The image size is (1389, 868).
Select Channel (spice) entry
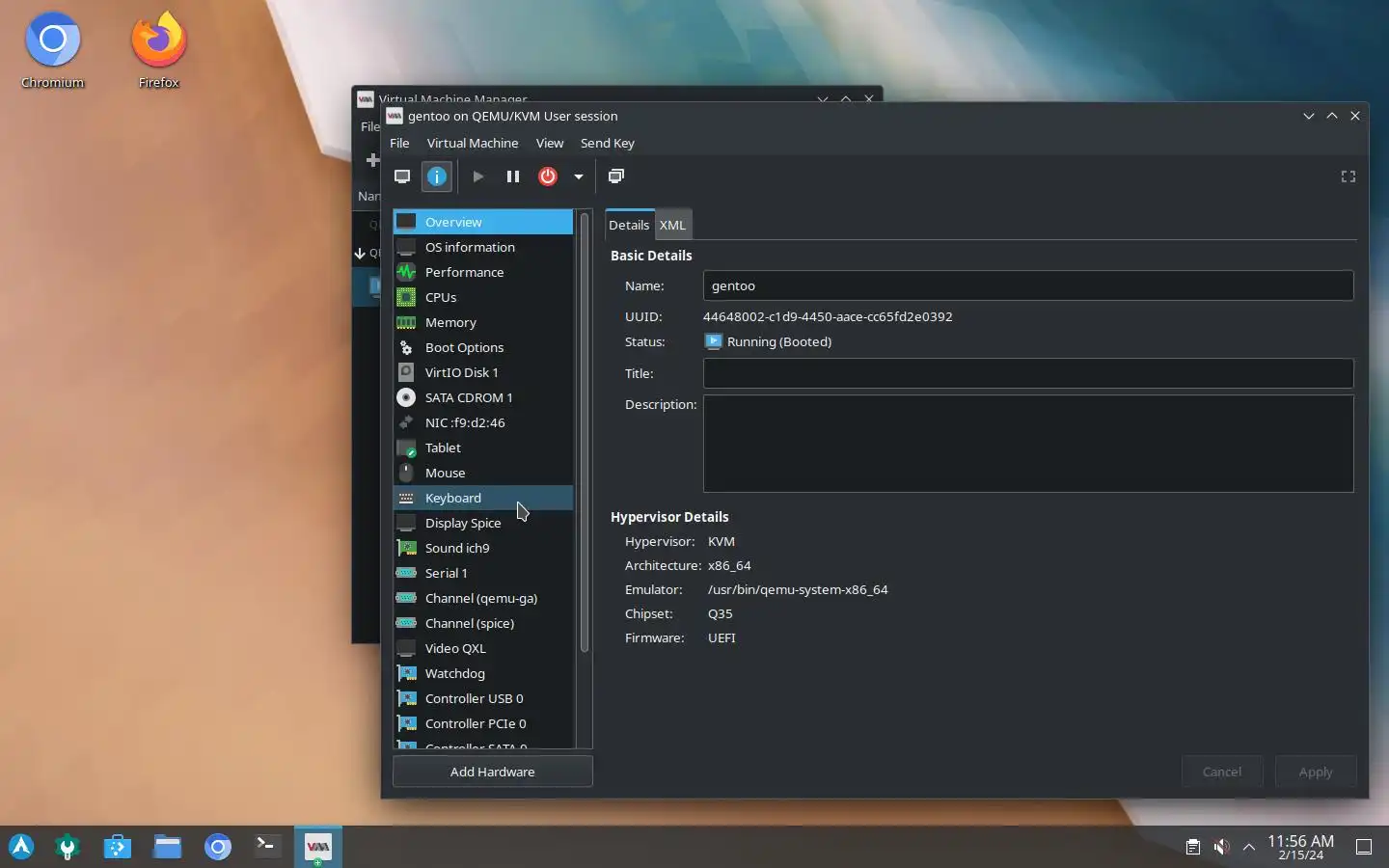pyautogui.click(x=483, y=623)
